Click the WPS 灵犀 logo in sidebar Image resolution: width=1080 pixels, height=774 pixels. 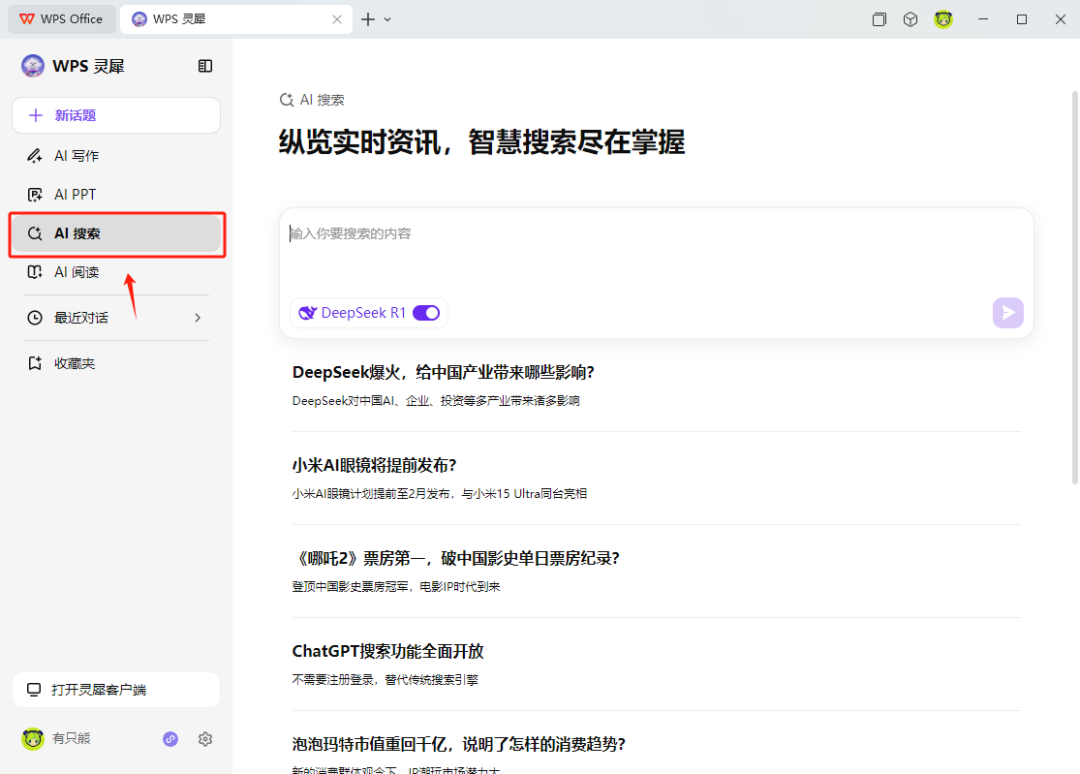tap(32, 66)
